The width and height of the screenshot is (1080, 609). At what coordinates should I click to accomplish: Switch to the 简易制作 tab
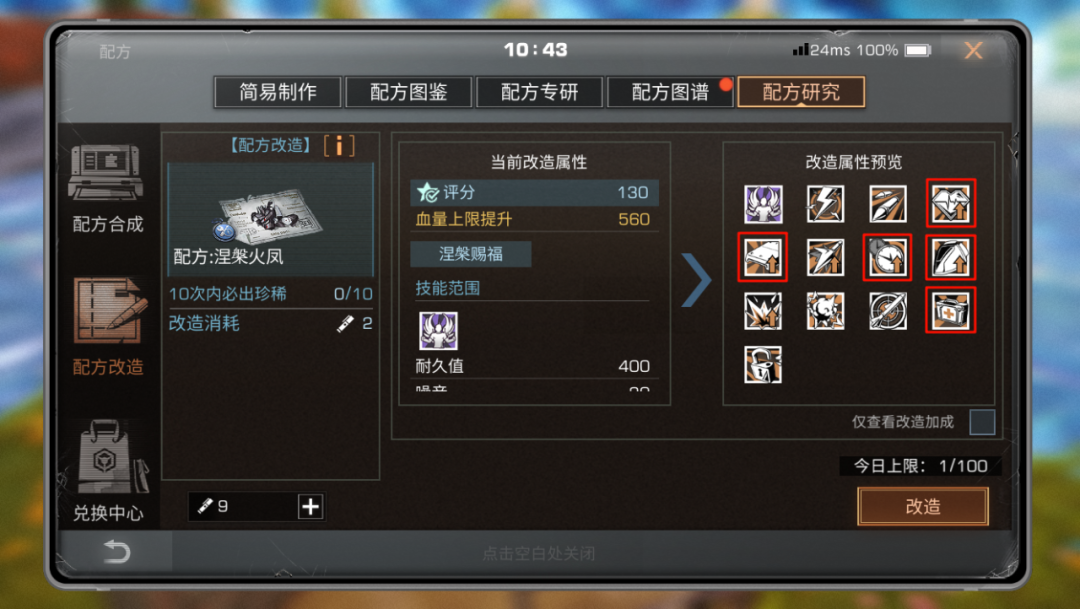(278, 92)
